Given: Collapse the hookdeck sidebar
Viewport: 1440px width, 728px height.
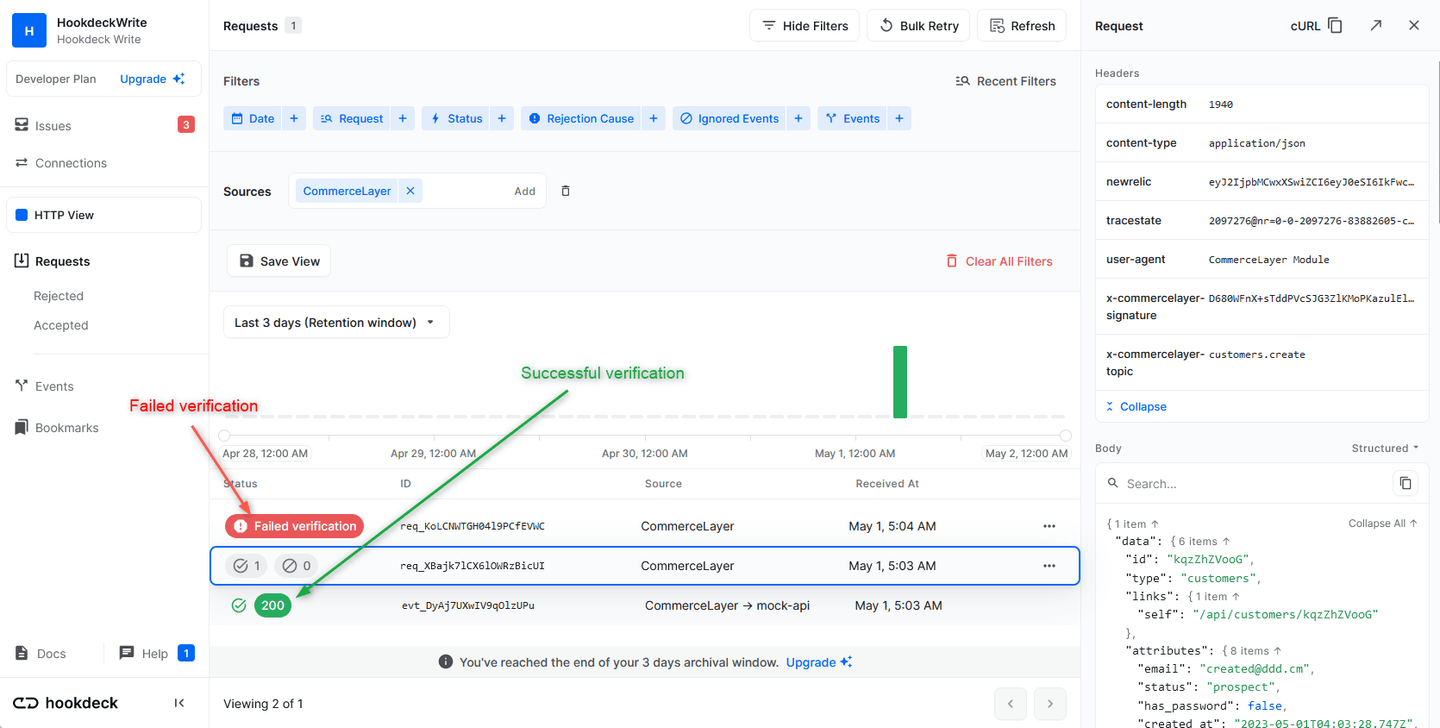Looking at the screenshot, I should tap(180, 703).
